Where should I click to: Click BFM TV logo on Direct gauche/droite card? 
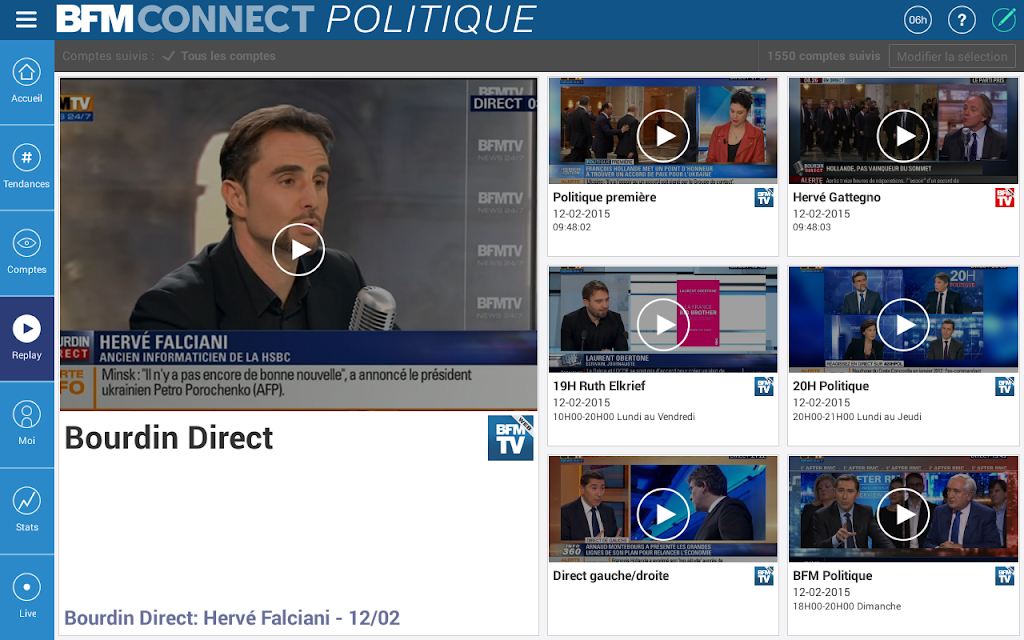pyautogui.click(x=764, y=575)
